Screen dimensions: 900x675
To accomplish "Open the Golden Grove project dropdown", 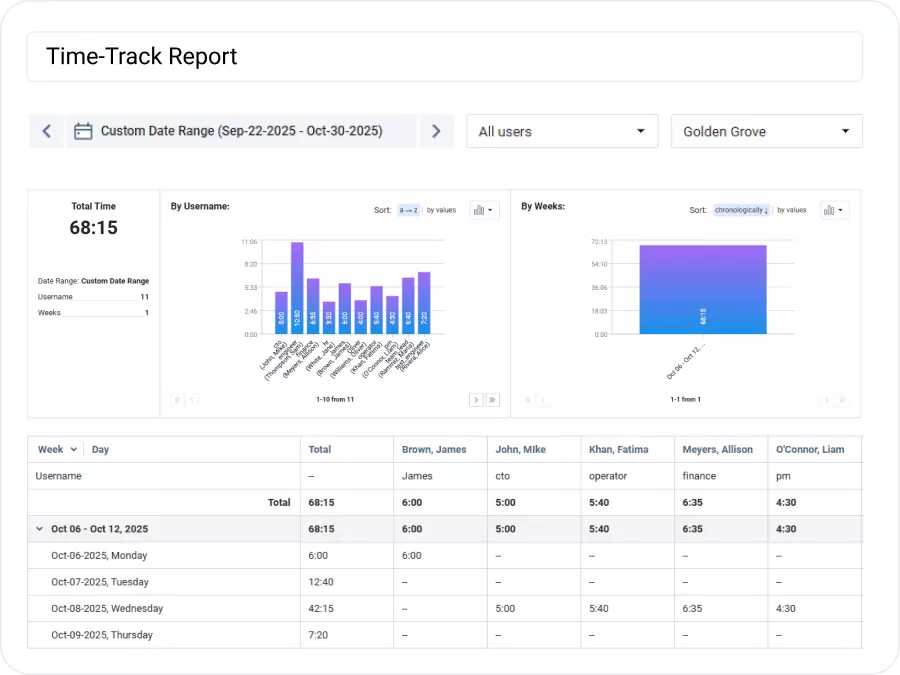I will pos(766,131).
